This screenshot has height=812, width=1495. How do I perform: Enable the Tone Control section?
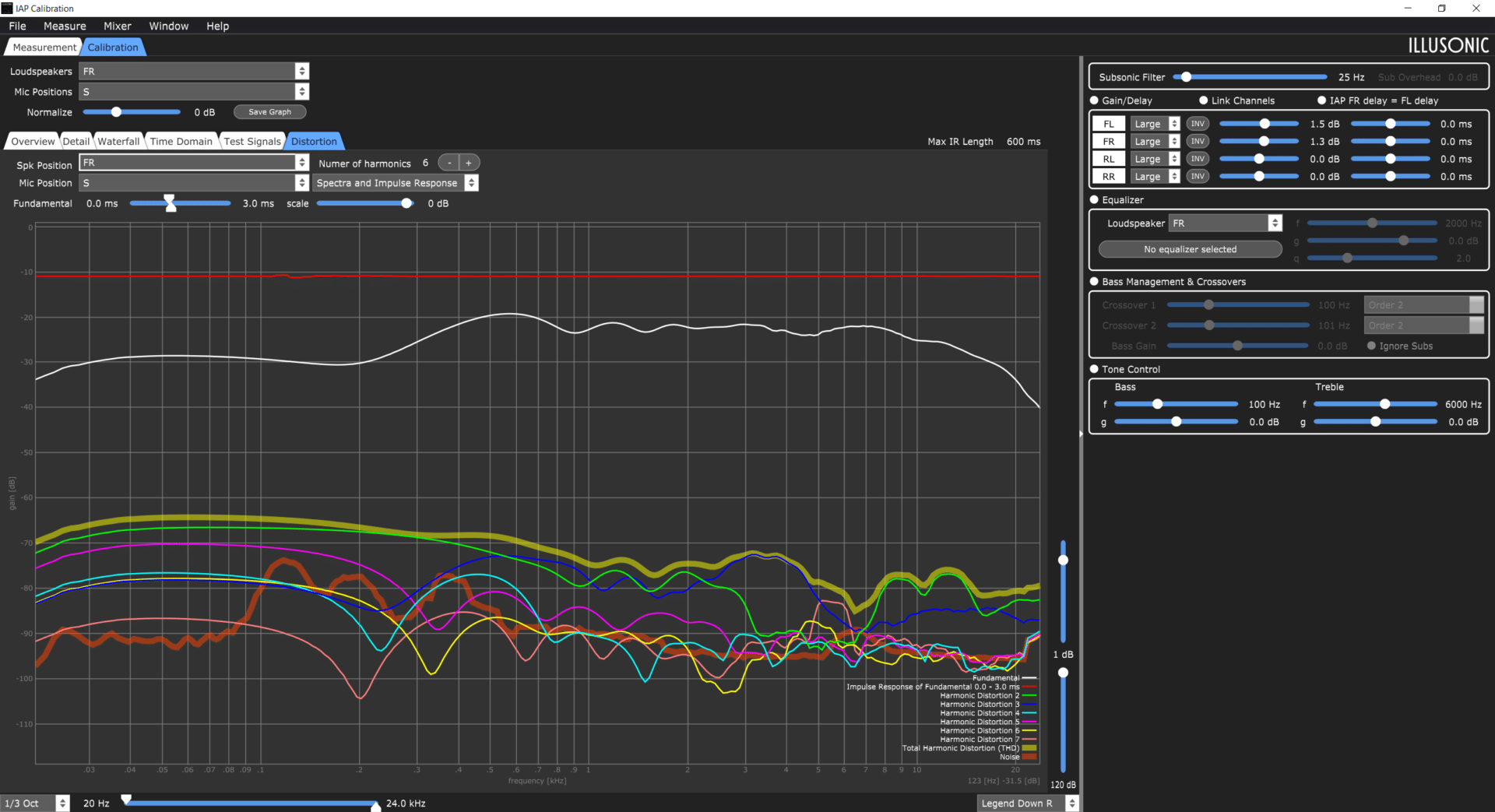pyautogui.click(x=1094, y=369)
